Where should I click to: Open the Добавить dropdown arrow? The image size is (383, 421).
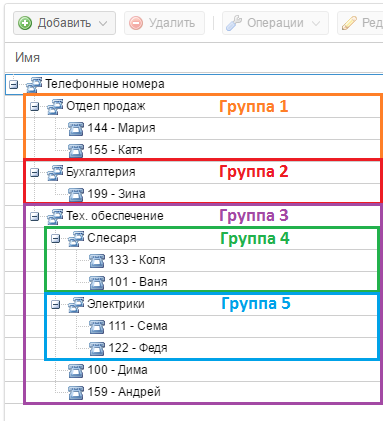pyautogui.click(x=103, y=24)
